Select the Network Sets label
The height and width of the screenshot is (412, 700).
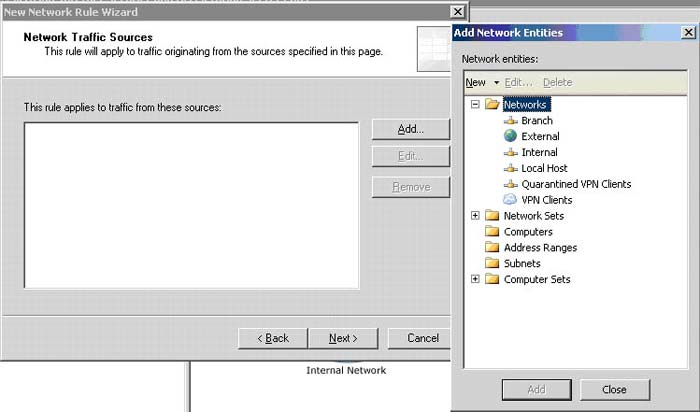pyautogui.click(x=534, y=216)
